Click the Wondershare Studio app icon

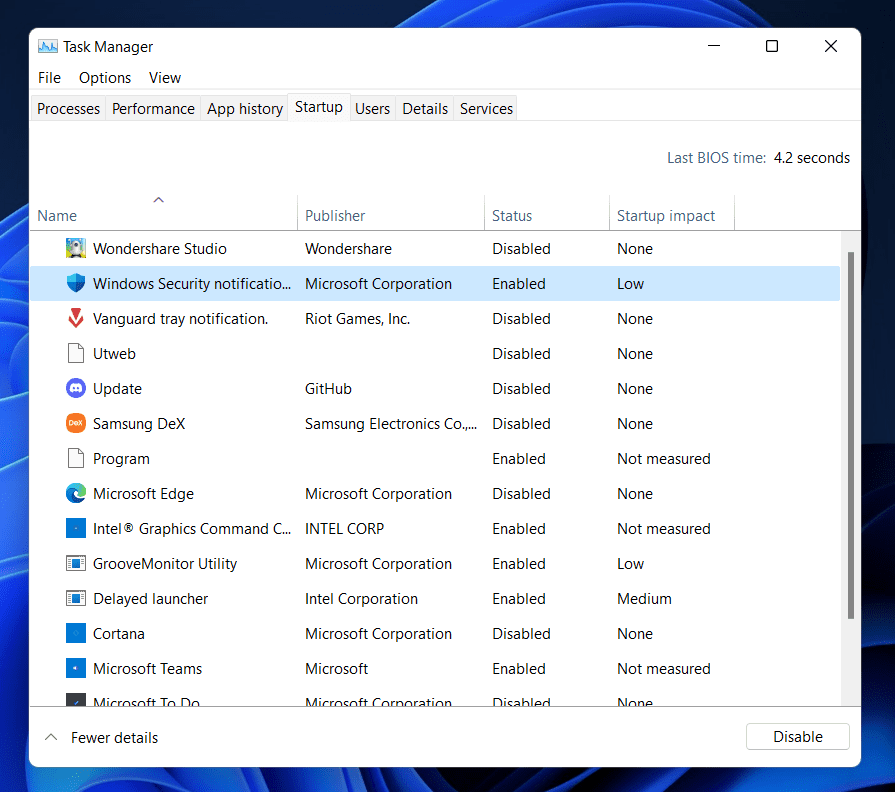(75, 248)
